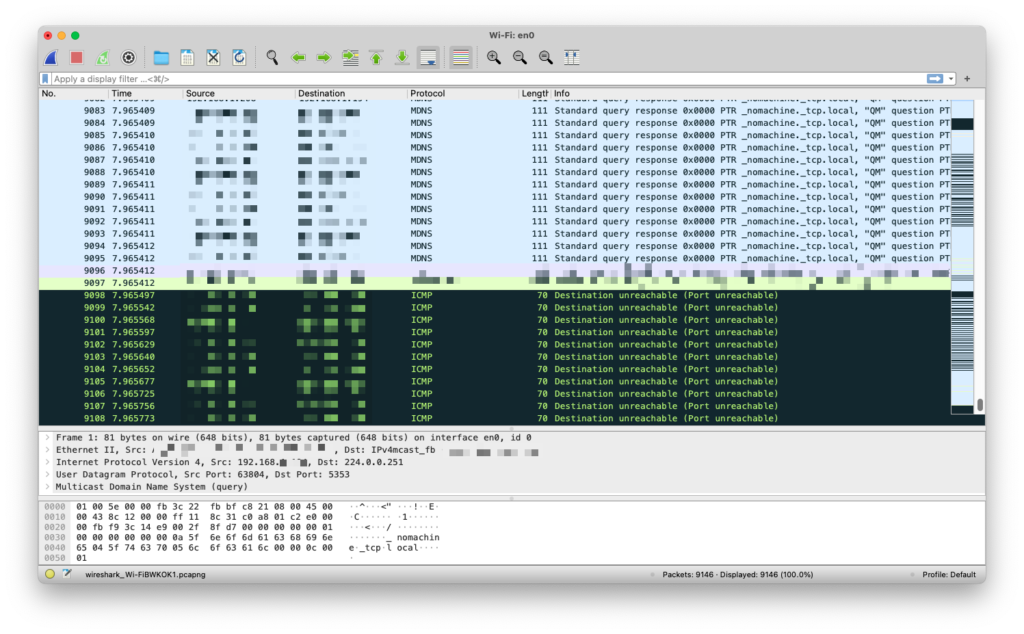Click ASCII text 'nomachin' in hex pane
This screenshot has height=634, width=1024.
pyautogui.click(x=418, y=538)
